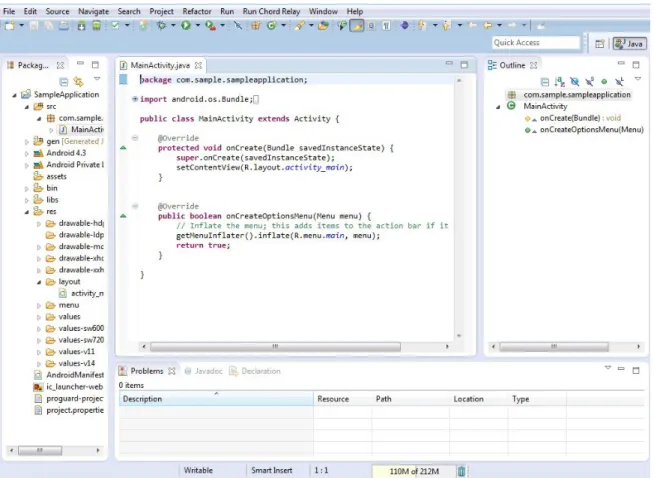Click the Open Type pencil icon
The image size is (654, 478).
pyautogui.click(x=299, y=26)
